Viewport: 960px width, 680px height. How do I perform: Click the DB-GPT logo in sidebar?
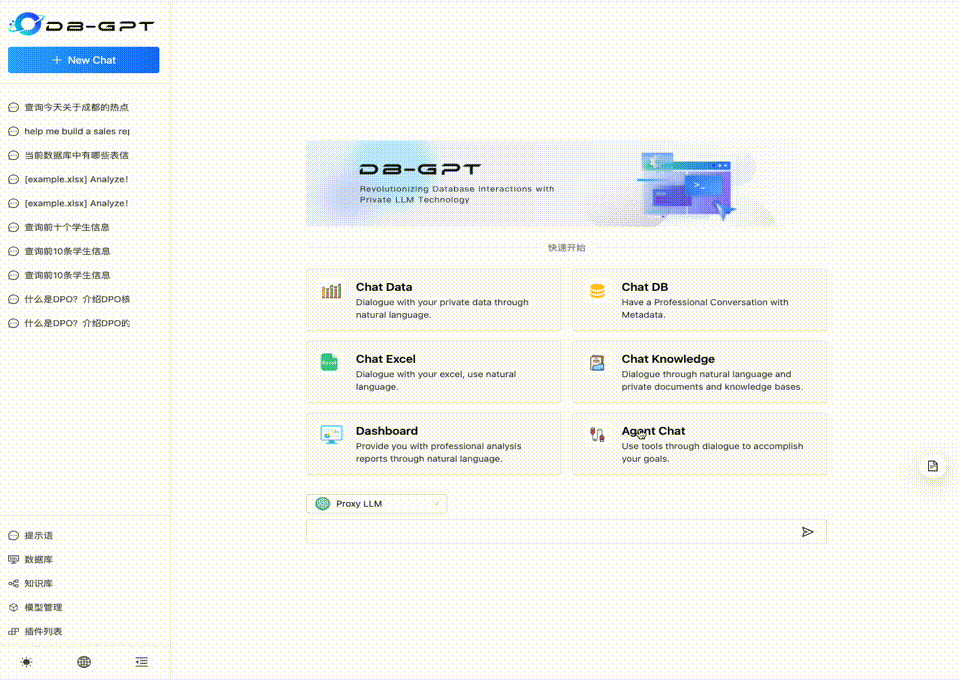81,24
